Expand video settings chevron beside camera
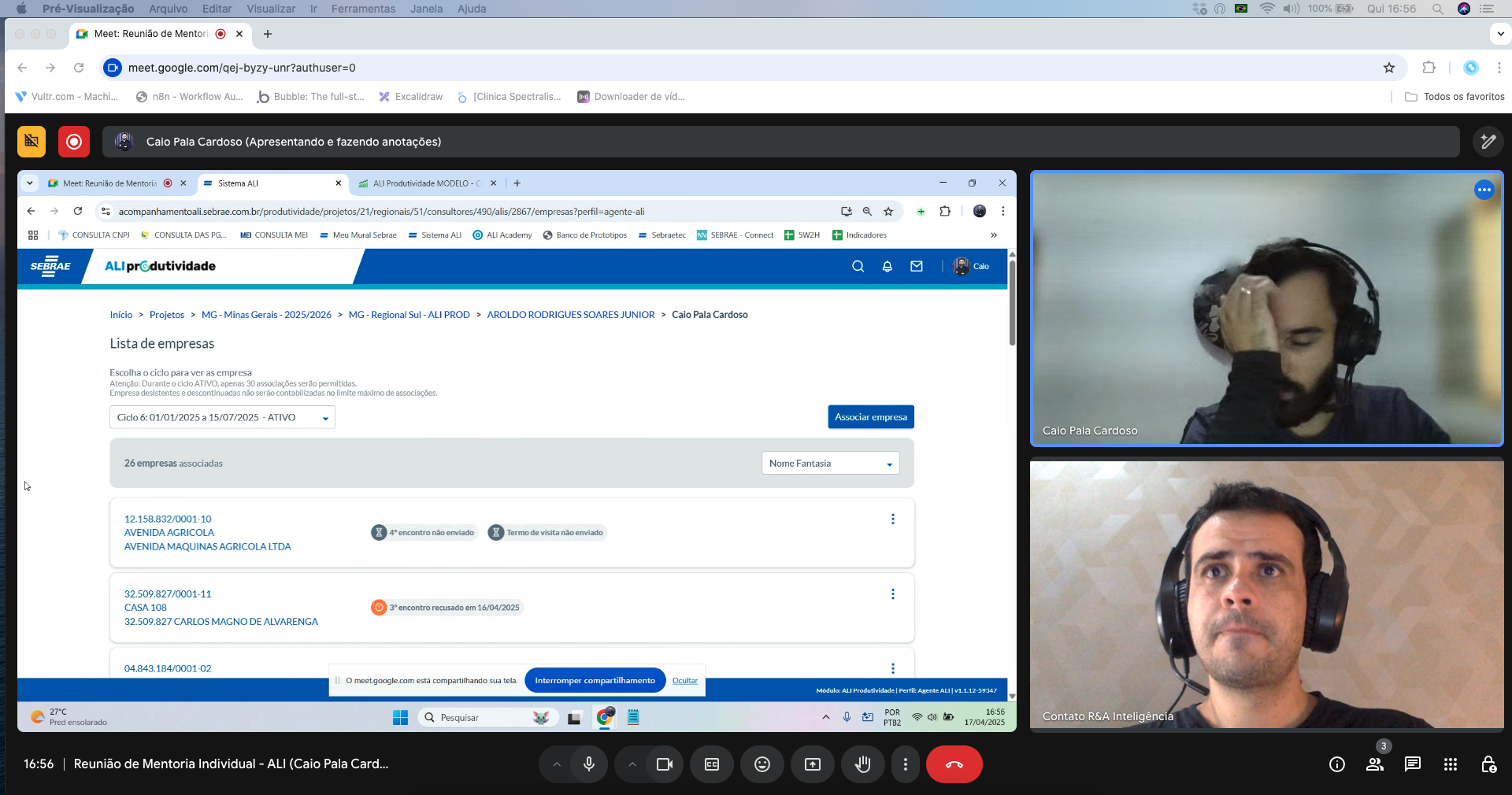The image size is (1512, 795). [632, 764]
